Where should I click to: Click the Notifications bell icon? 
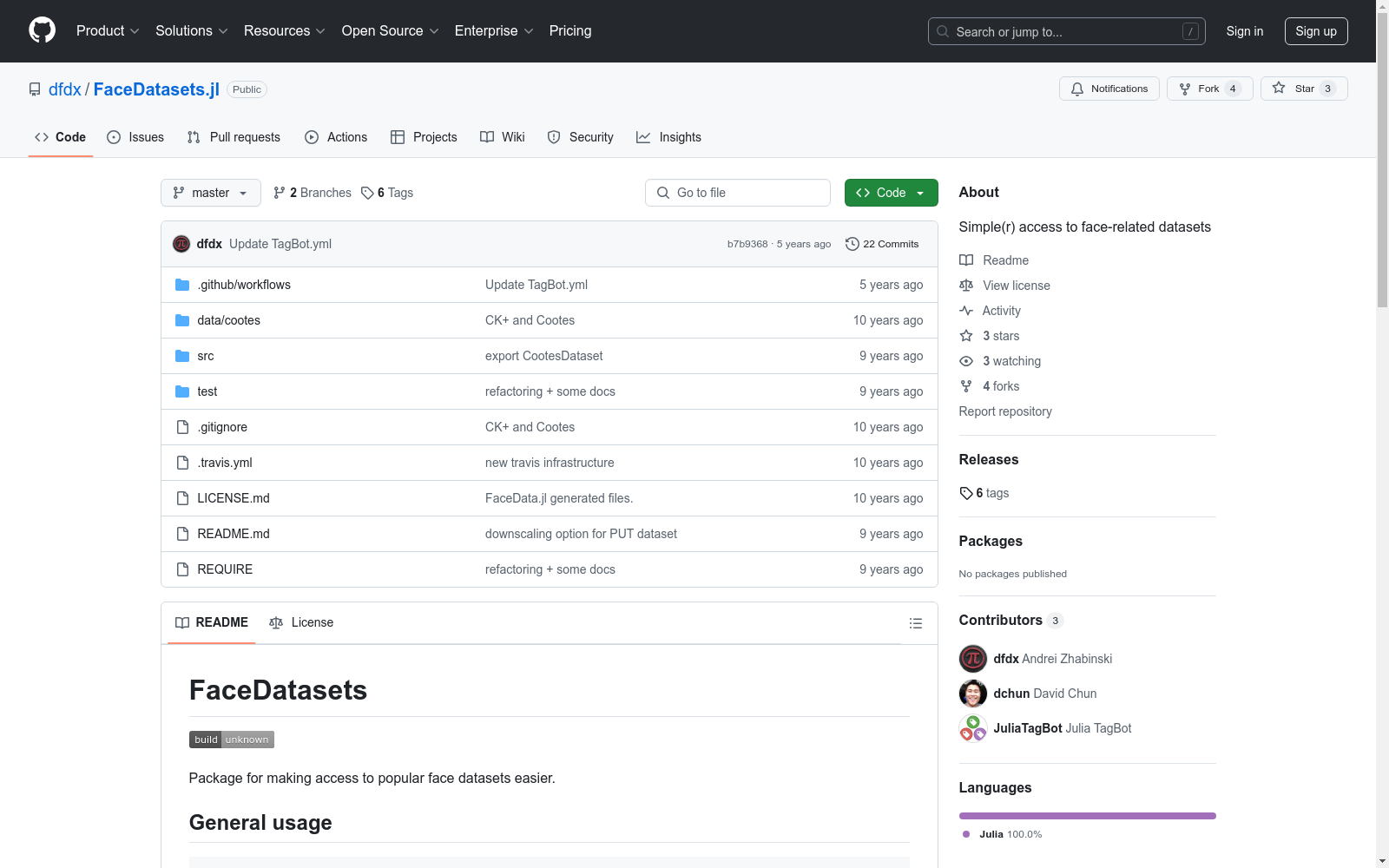[x=1077, y=89]
